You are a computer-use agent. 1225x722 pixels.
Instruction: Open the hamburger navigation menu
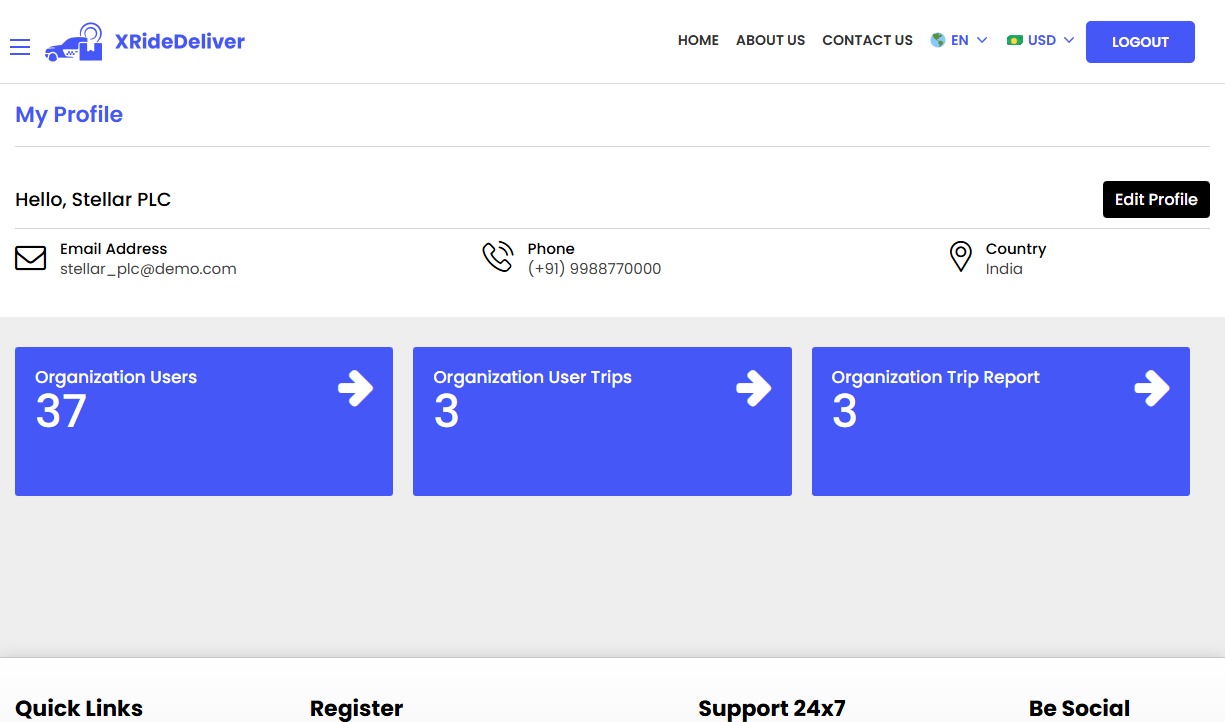coord(19,46)
